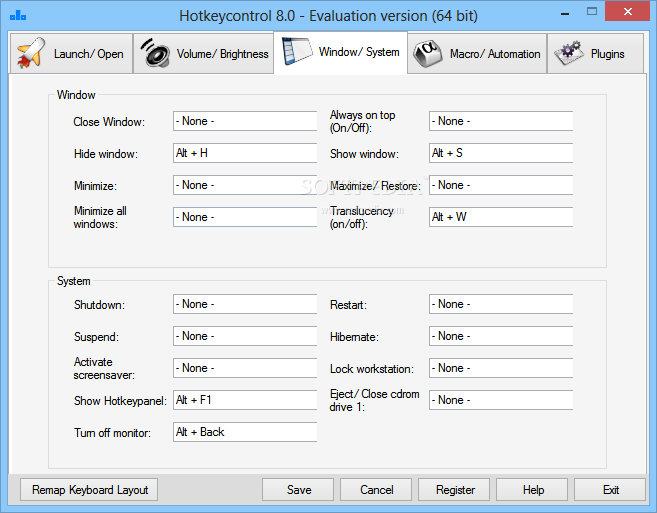657x513 pixels.
Task: Focus the Translucency hotkey field
Action: point(501,217)
